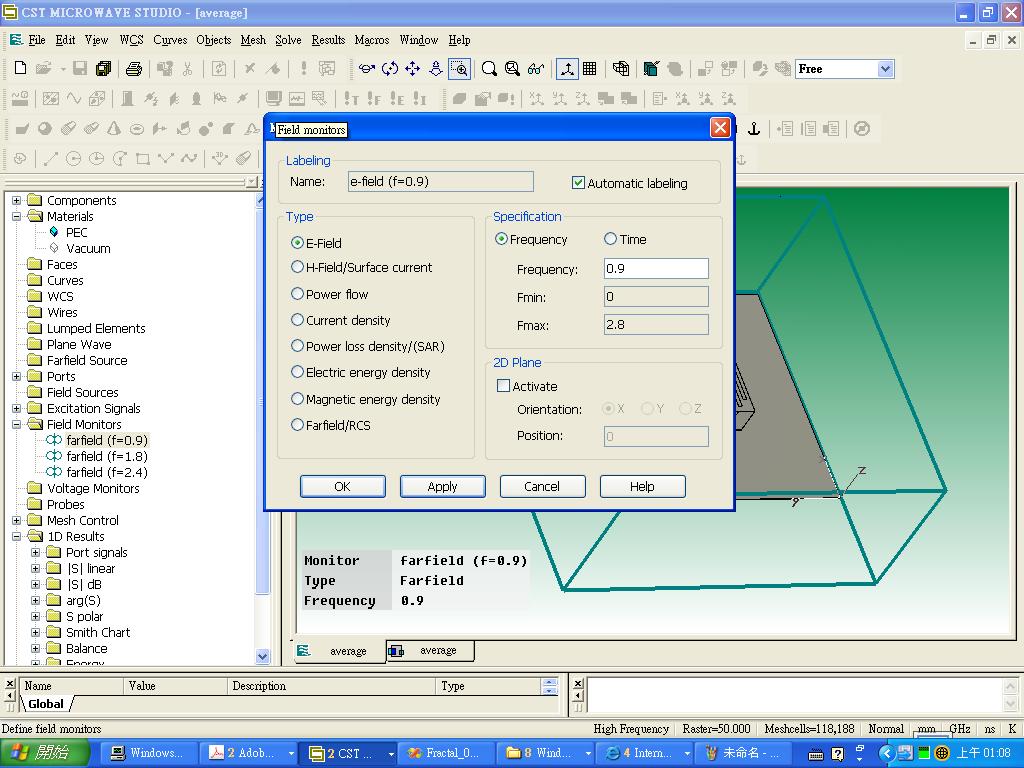Select the E-Field monitor type

click(x=297, y=243)
